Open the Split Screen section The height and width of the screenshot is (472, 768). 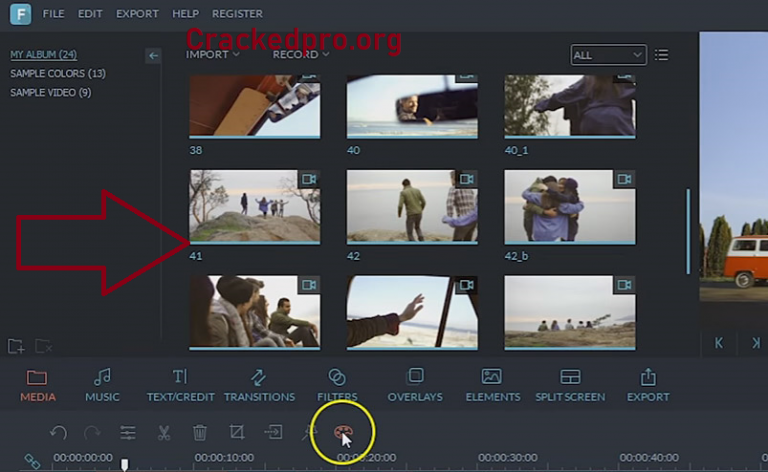pyautogui.click(x=569, y=385)
